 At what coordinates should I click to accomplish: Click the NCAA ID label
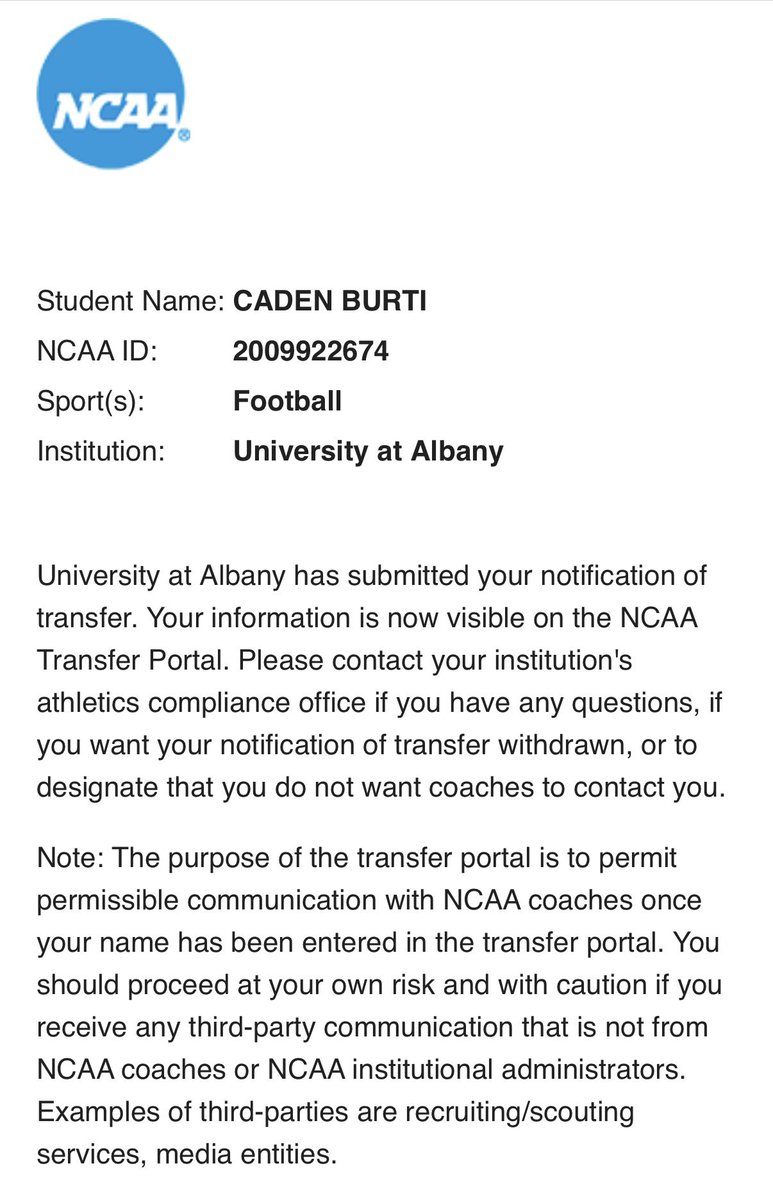tap(97, 351)
